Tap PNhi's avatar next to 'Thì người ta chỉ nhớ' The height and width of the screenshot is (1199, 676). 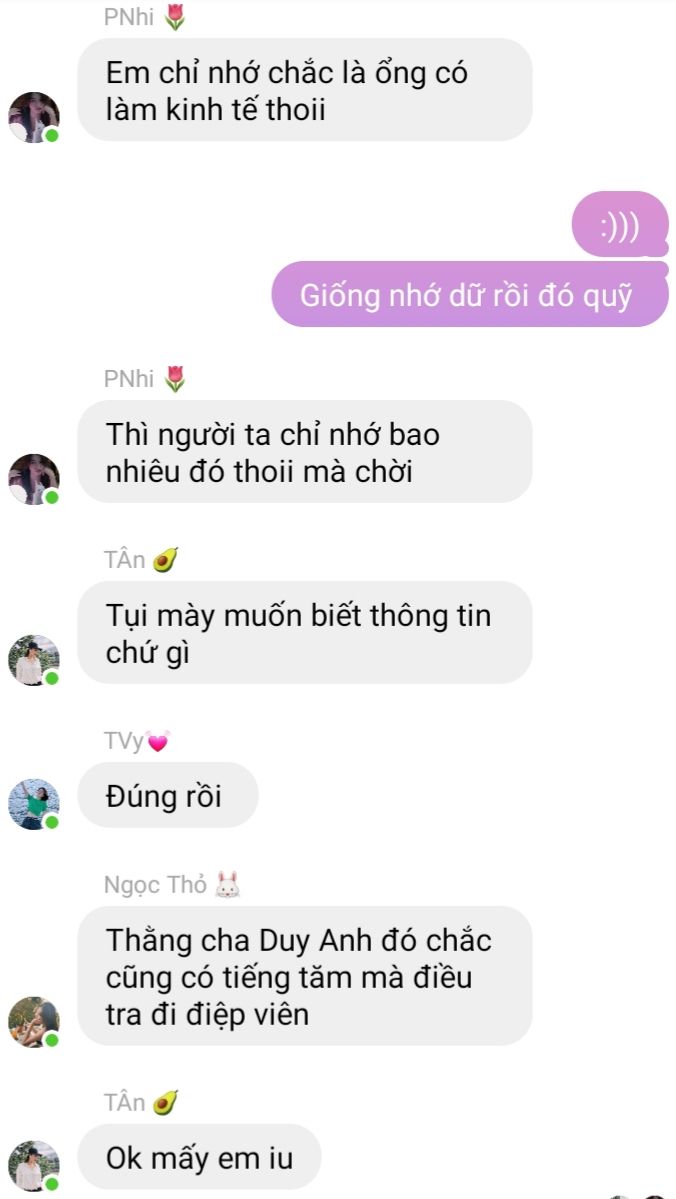(x=34, y=479)
